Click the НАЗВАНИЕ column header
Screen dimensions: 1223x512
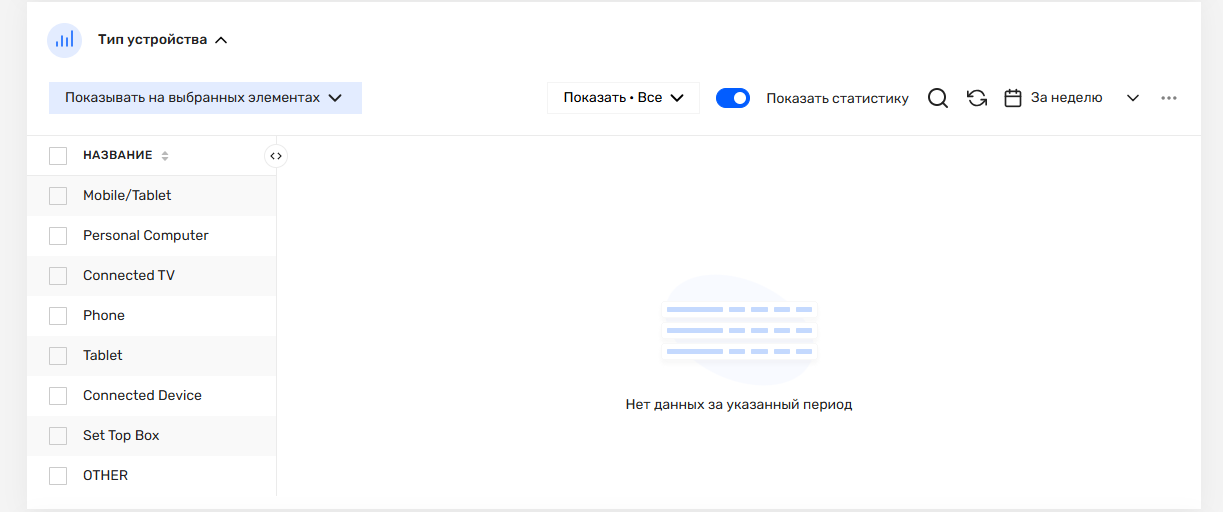point(118,156)
